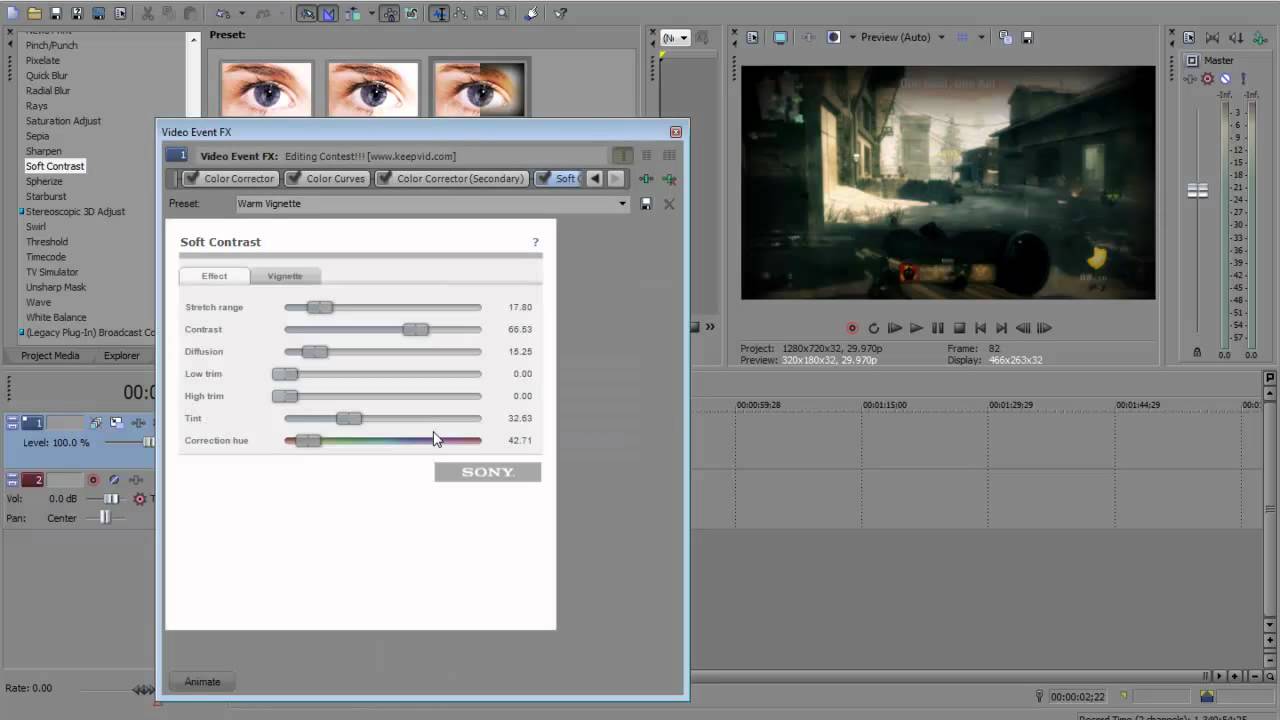Click Record button in preview transport
The height and width of the screenshot is (720, 1280).
point(852,328)
